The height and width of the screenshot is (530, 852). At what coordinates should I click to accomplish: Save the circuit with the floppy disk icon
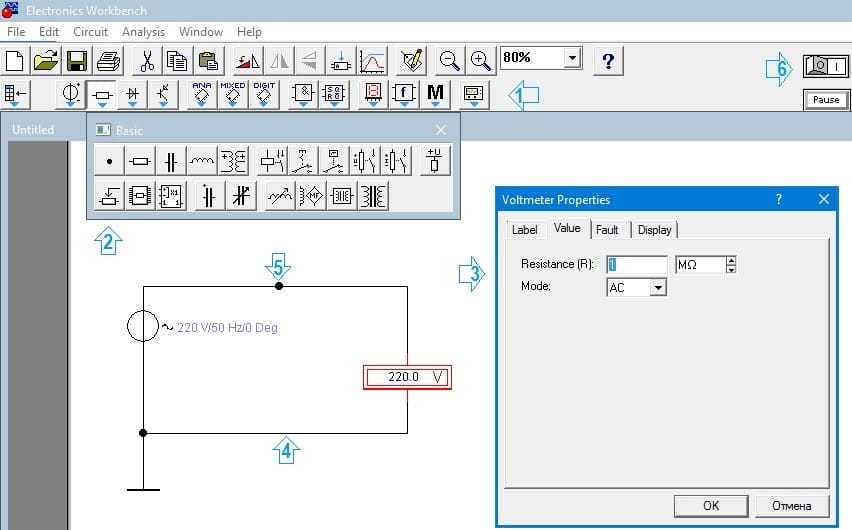click(77, 61)
